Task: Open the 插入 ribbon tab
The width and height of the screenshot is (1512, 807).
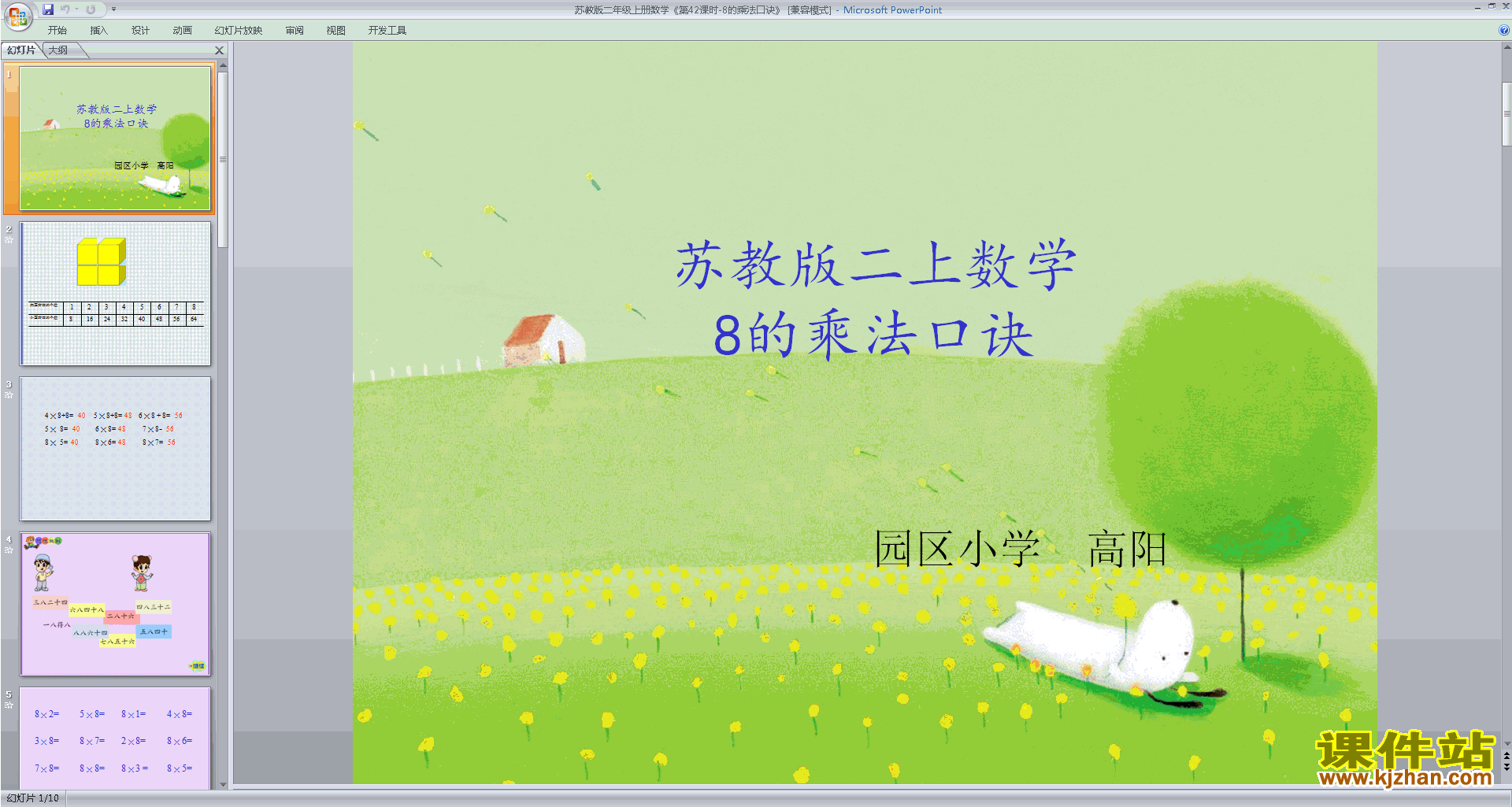Action: pos(98,31)
